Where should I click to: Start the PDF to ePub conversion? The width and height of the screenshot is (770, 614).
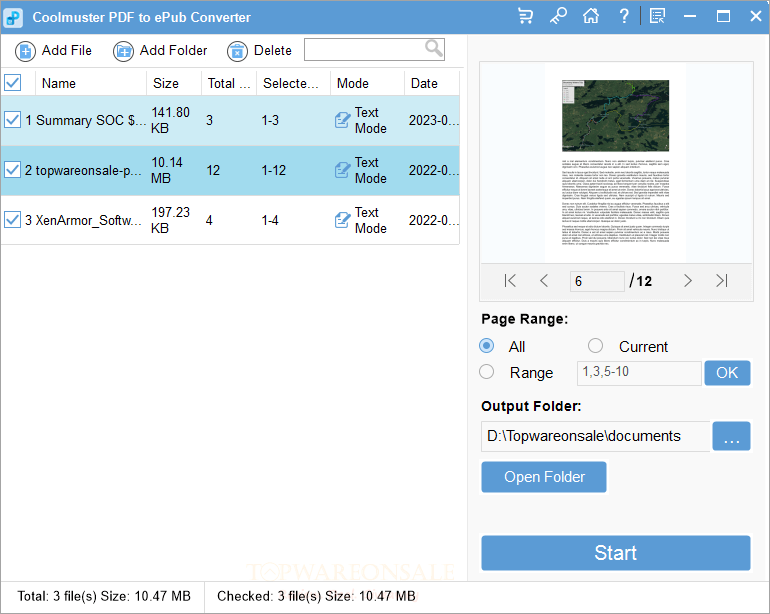point(616,553)
